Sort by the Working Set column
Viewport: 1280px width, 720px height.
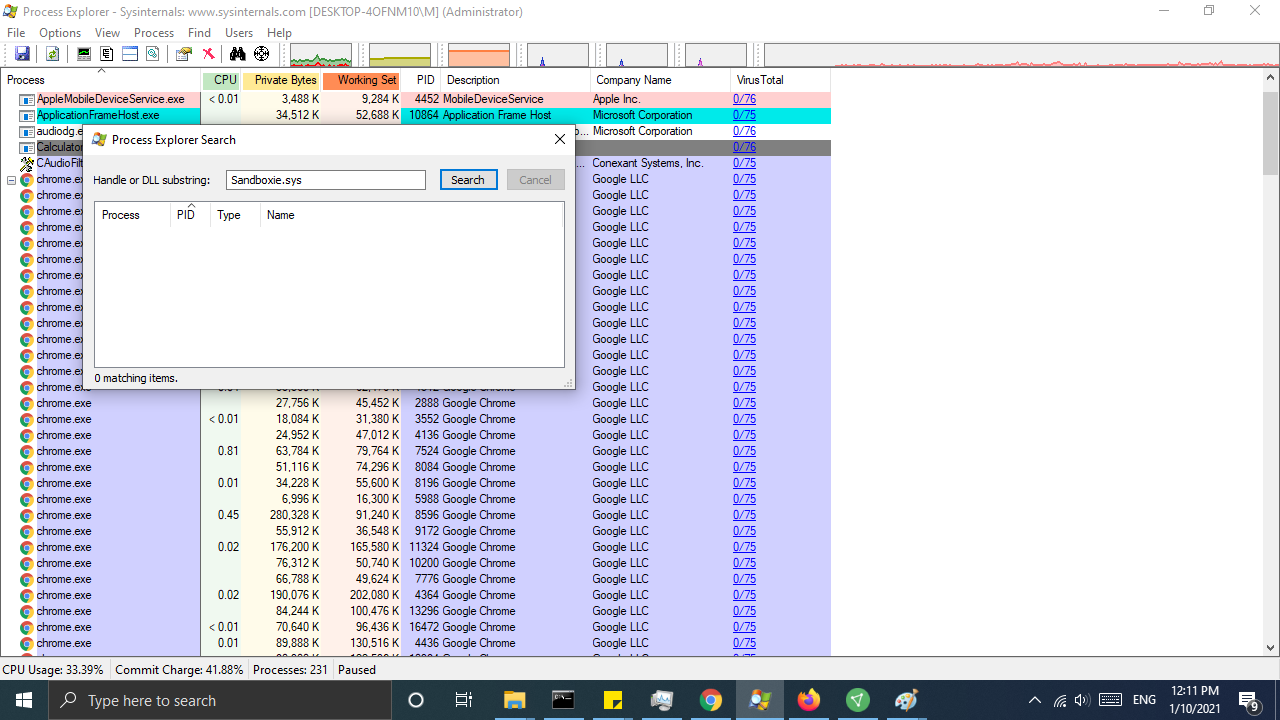point(362,80)
